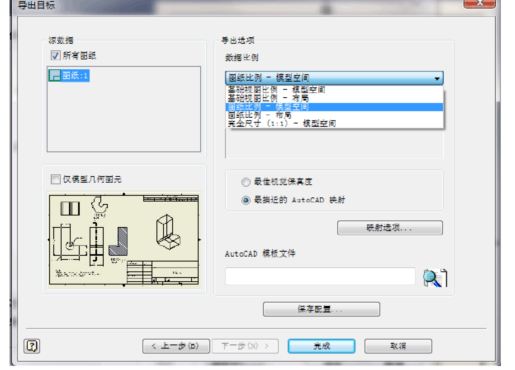Collapse the 数据比例 dropdown via its arrow
The width and height of the screenshot is (515, 370).
437,78
